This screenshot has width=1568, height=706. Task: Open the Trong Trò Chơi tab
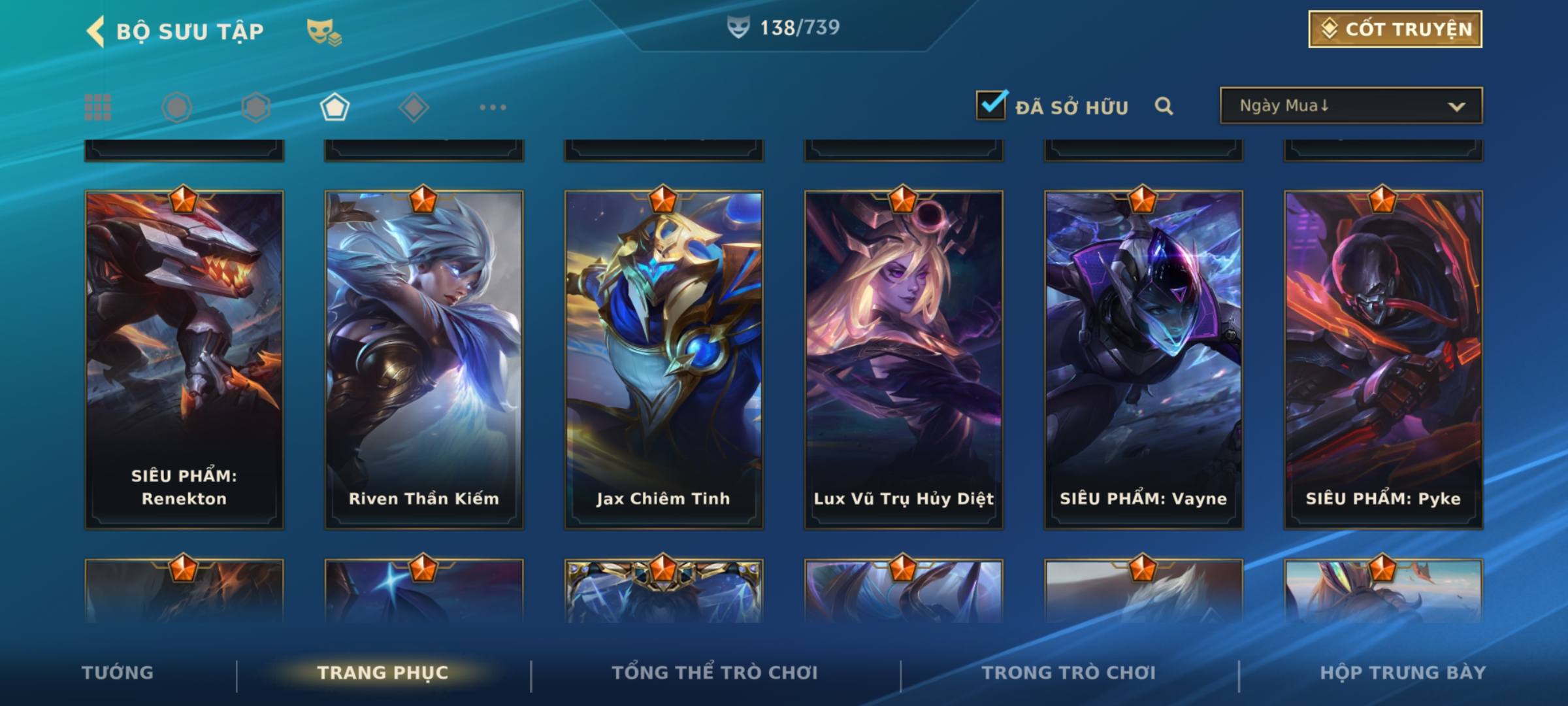[x=1069, y=672]
